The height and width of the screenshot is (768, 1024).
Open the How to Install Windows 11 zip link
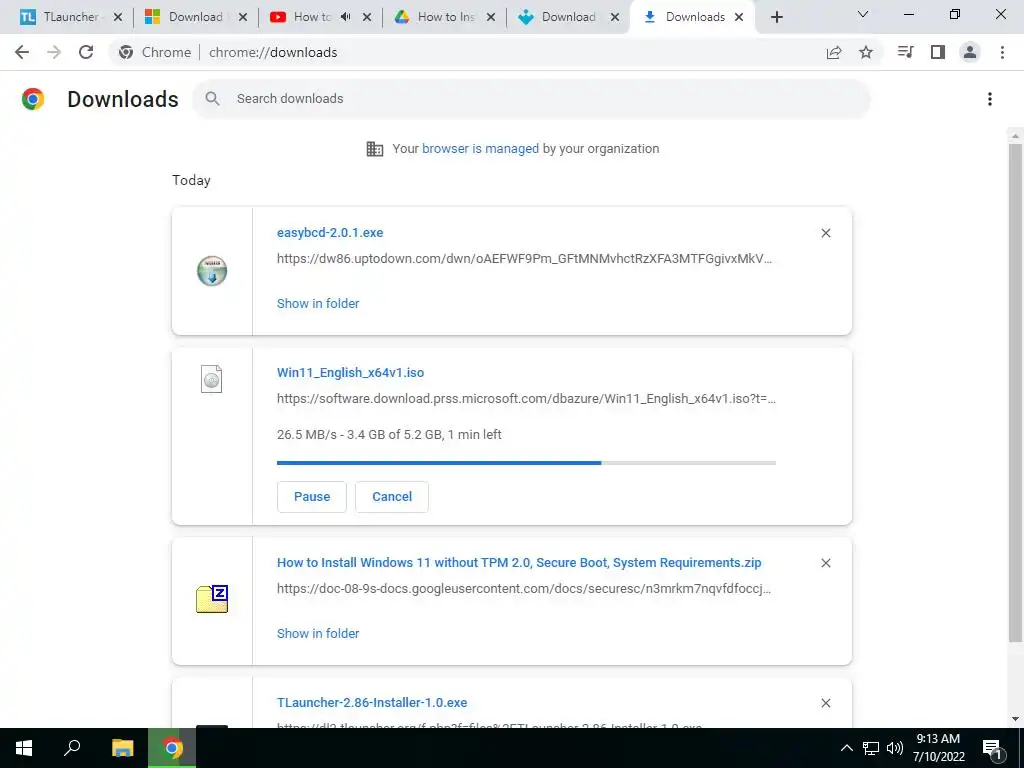pyautogui.click(x=519, y=562)
